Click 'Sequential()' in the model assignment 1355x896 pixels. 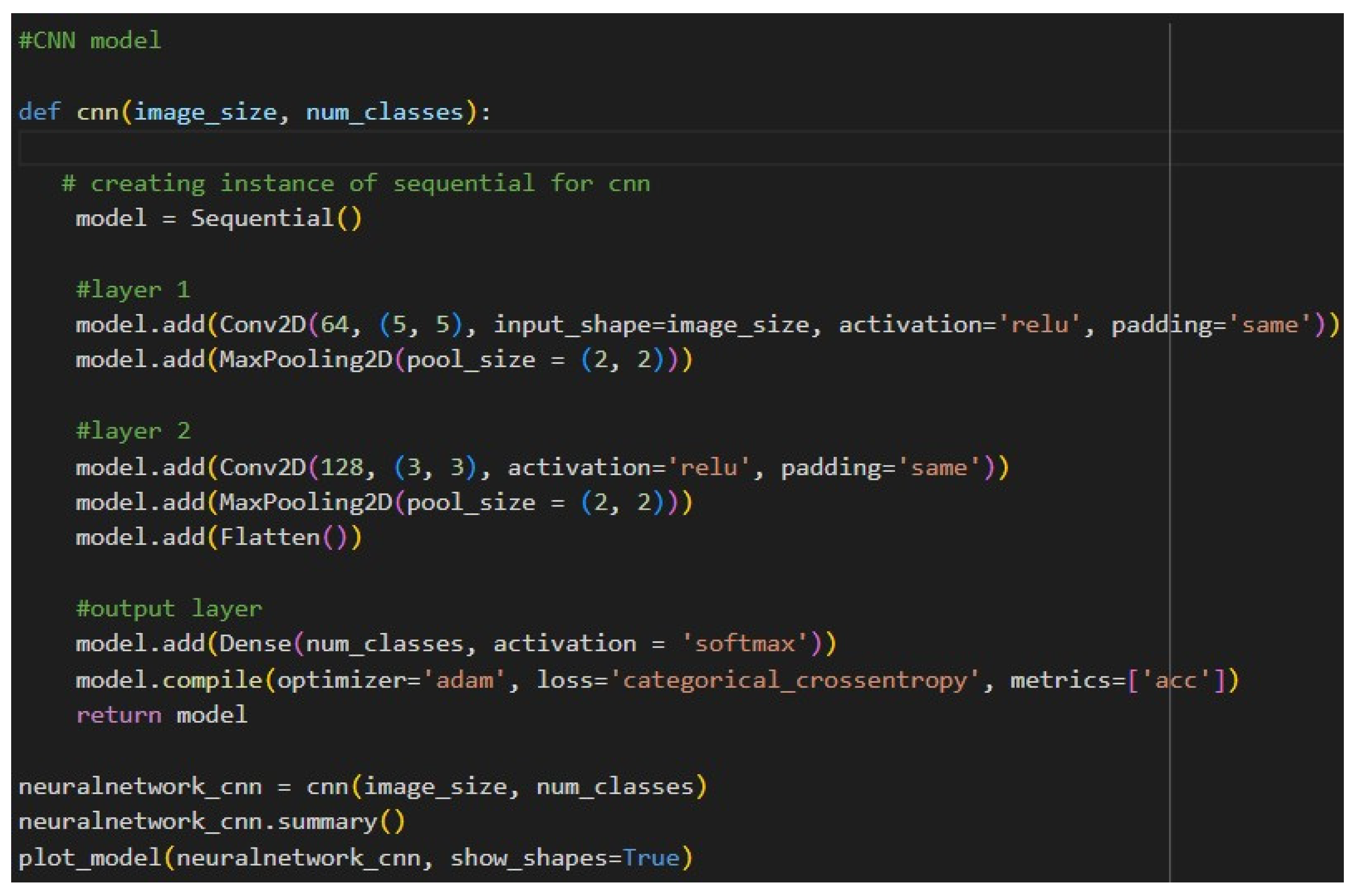click(276, 218)
